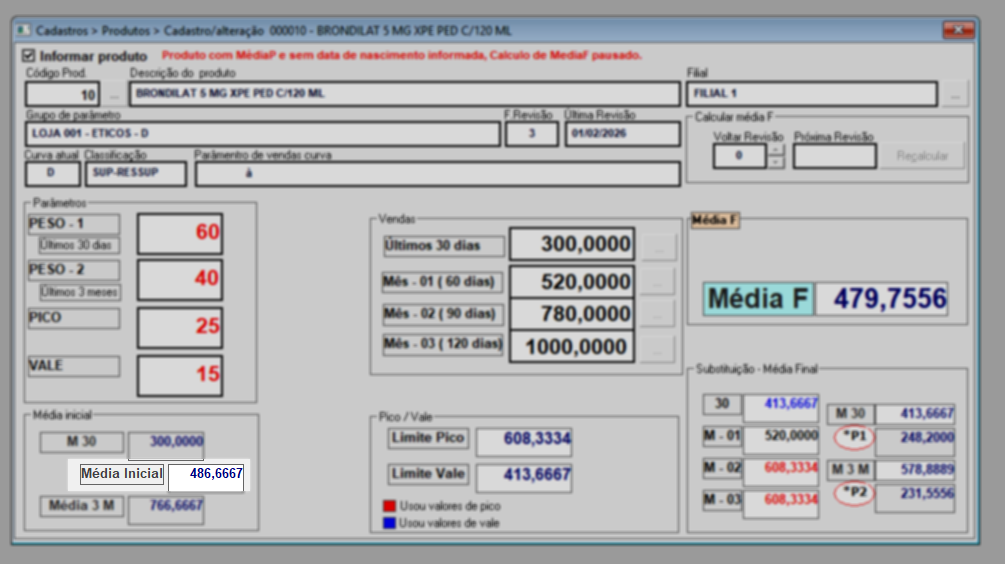Viewport: 1005px width, 564px height.
Task: Click the blue 'Usou valores de vale' swatch
Action: click(389, 522)
